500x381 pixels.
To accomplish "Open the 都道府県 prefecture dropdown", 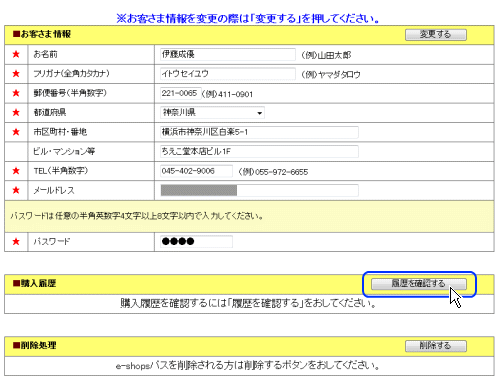I will (212, 113).
